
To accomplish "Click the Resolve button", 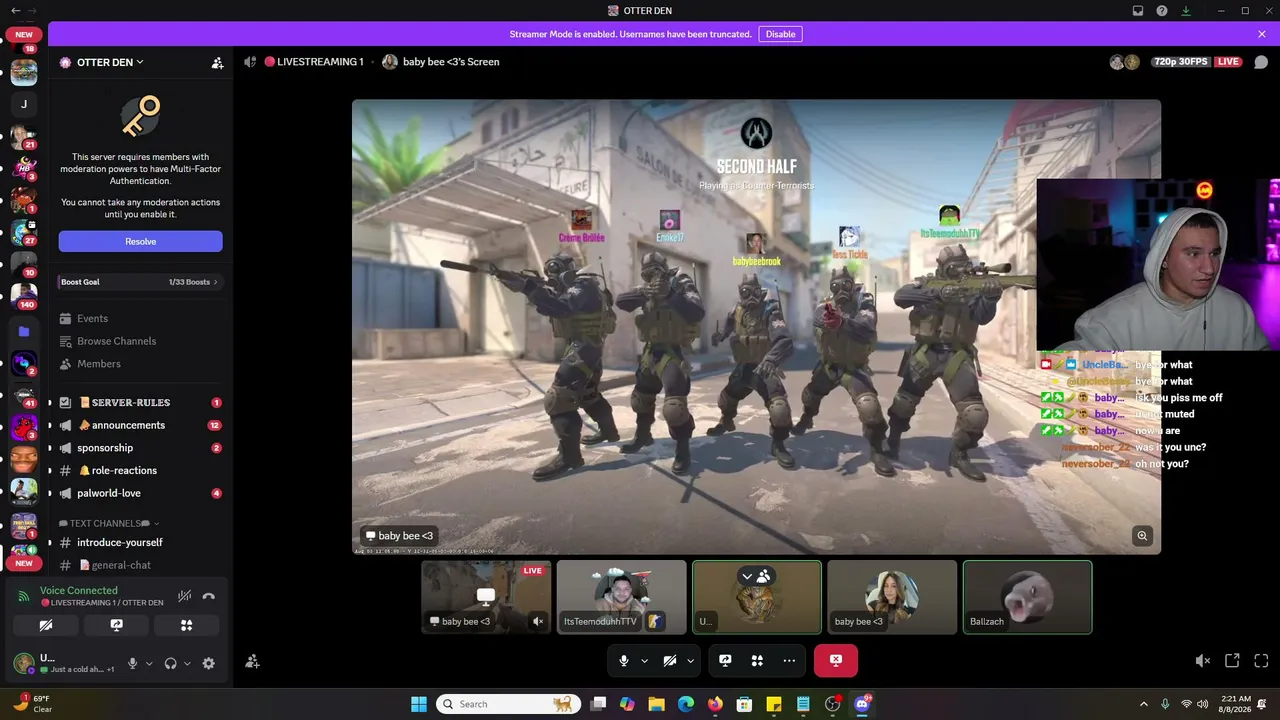I will coord(140,241).
